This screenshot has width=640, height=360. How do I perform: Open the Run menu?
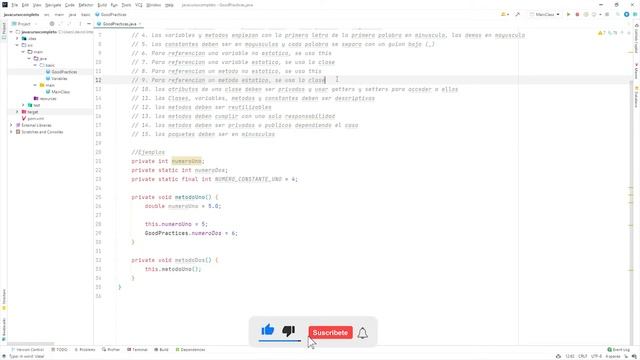[114, 5]
